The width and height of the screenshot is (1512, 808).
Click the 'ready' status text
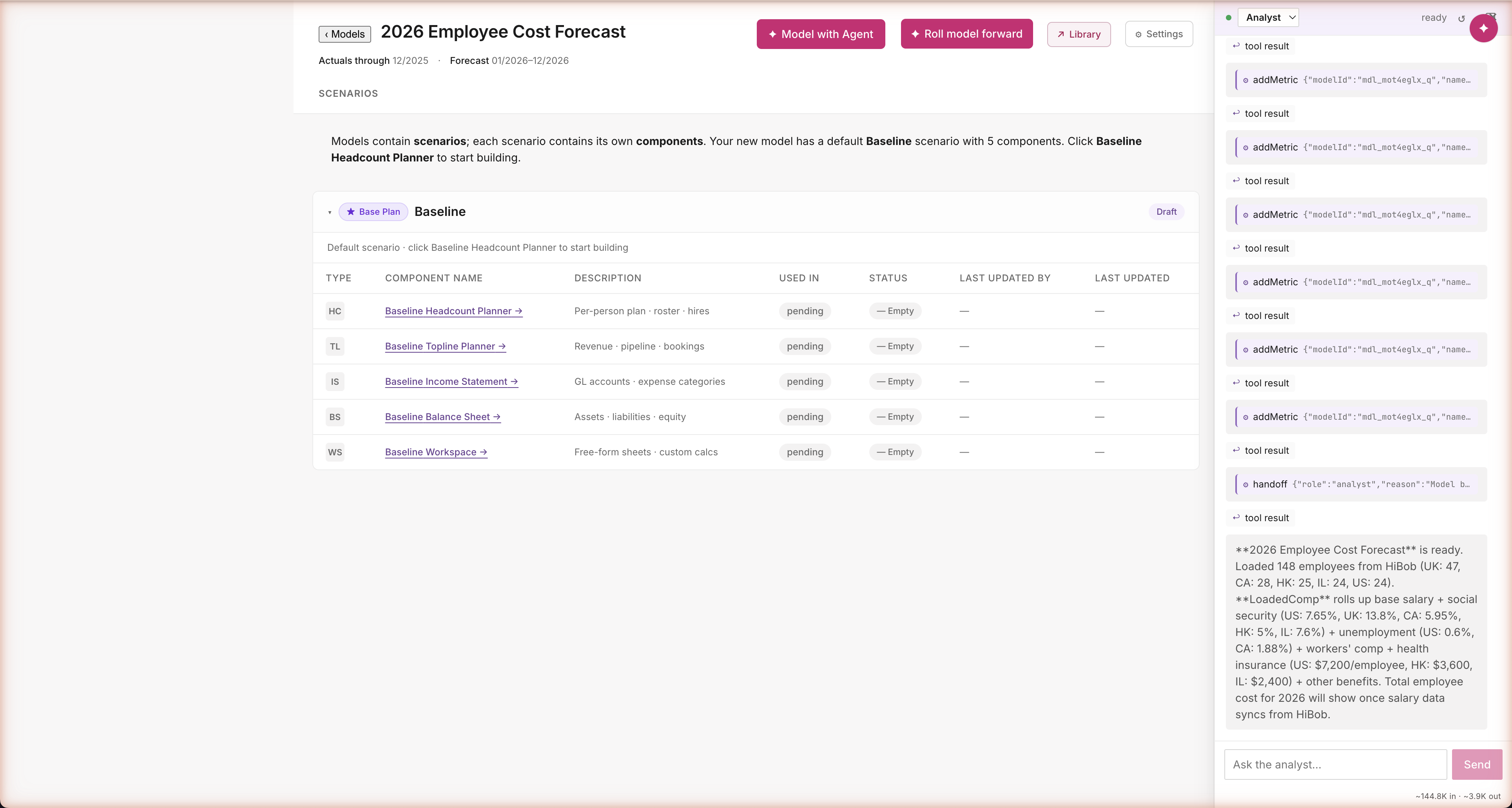[x=1433, y=18]
